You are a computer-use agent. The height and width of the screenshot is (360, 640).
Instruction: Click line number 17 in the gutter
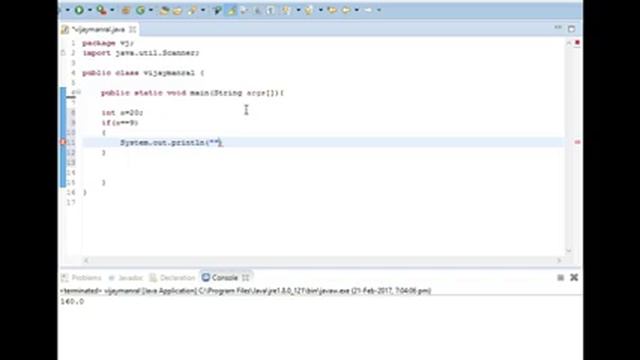71,202
